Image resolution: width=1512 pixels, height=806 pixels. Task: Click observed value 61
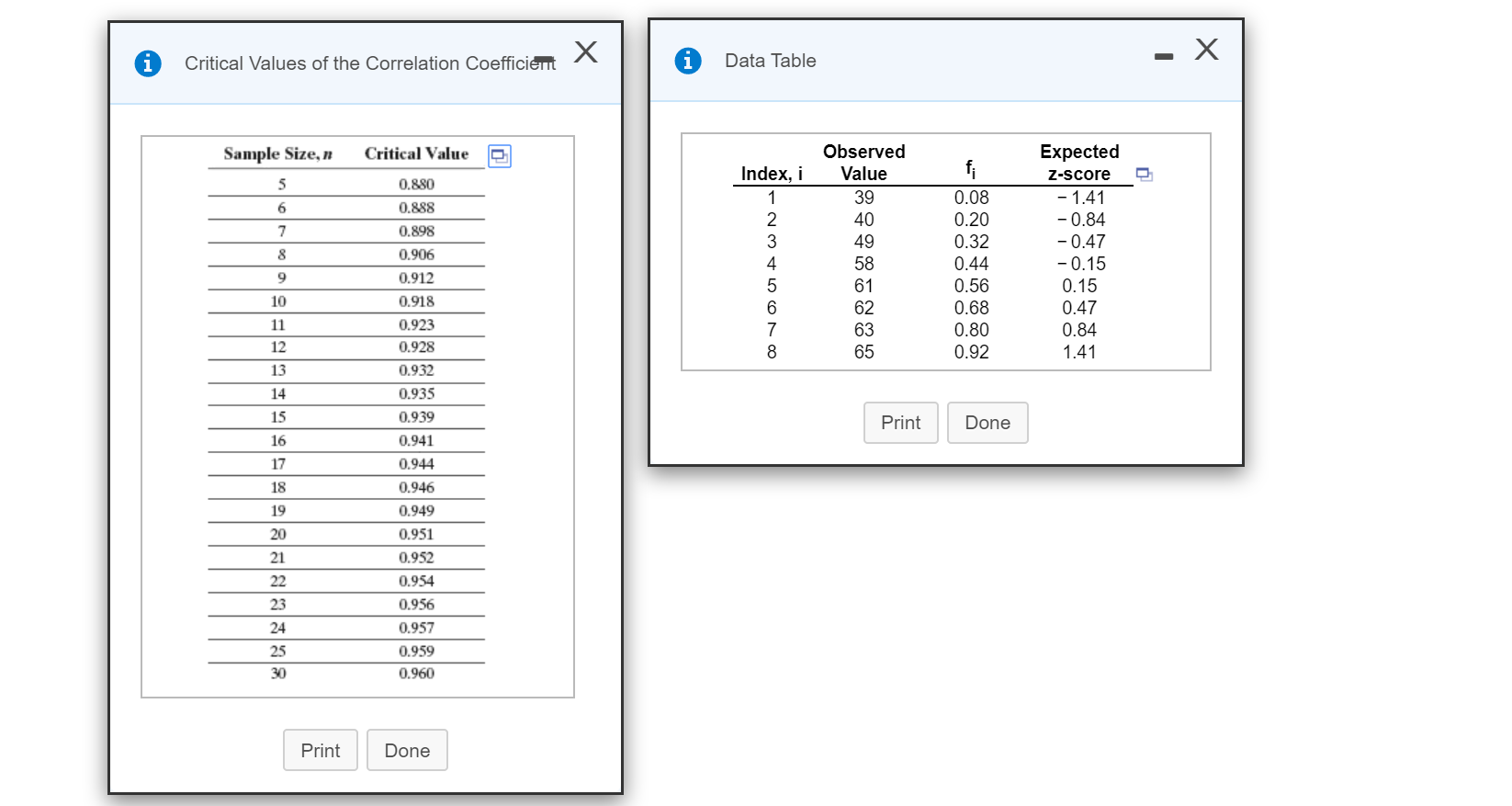click(864, 286)
